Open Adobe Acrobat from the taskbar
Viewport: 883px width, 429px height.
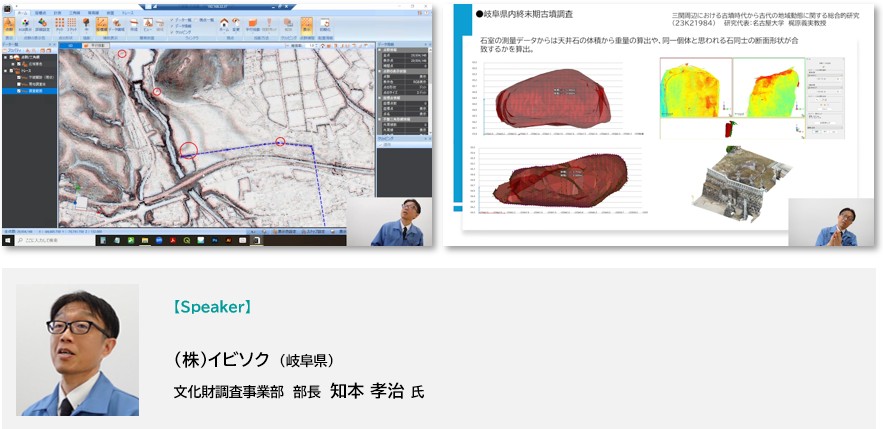tap(173, 241)
